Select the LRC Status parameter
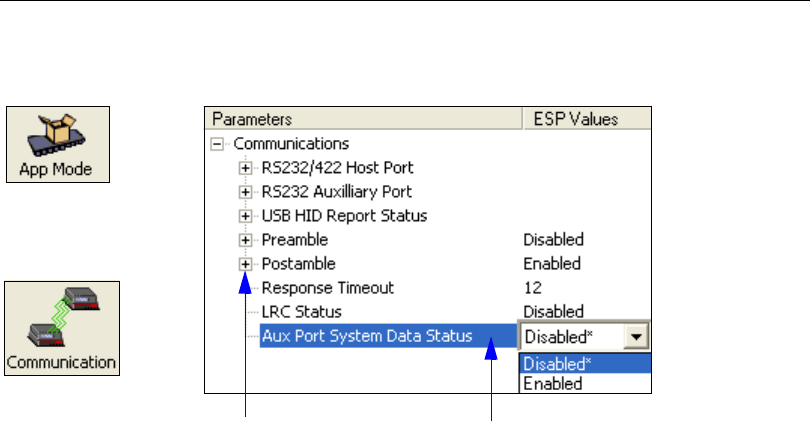Image resolution: width=810 pixels, height=422 pixels. click(x=301, y=312)
